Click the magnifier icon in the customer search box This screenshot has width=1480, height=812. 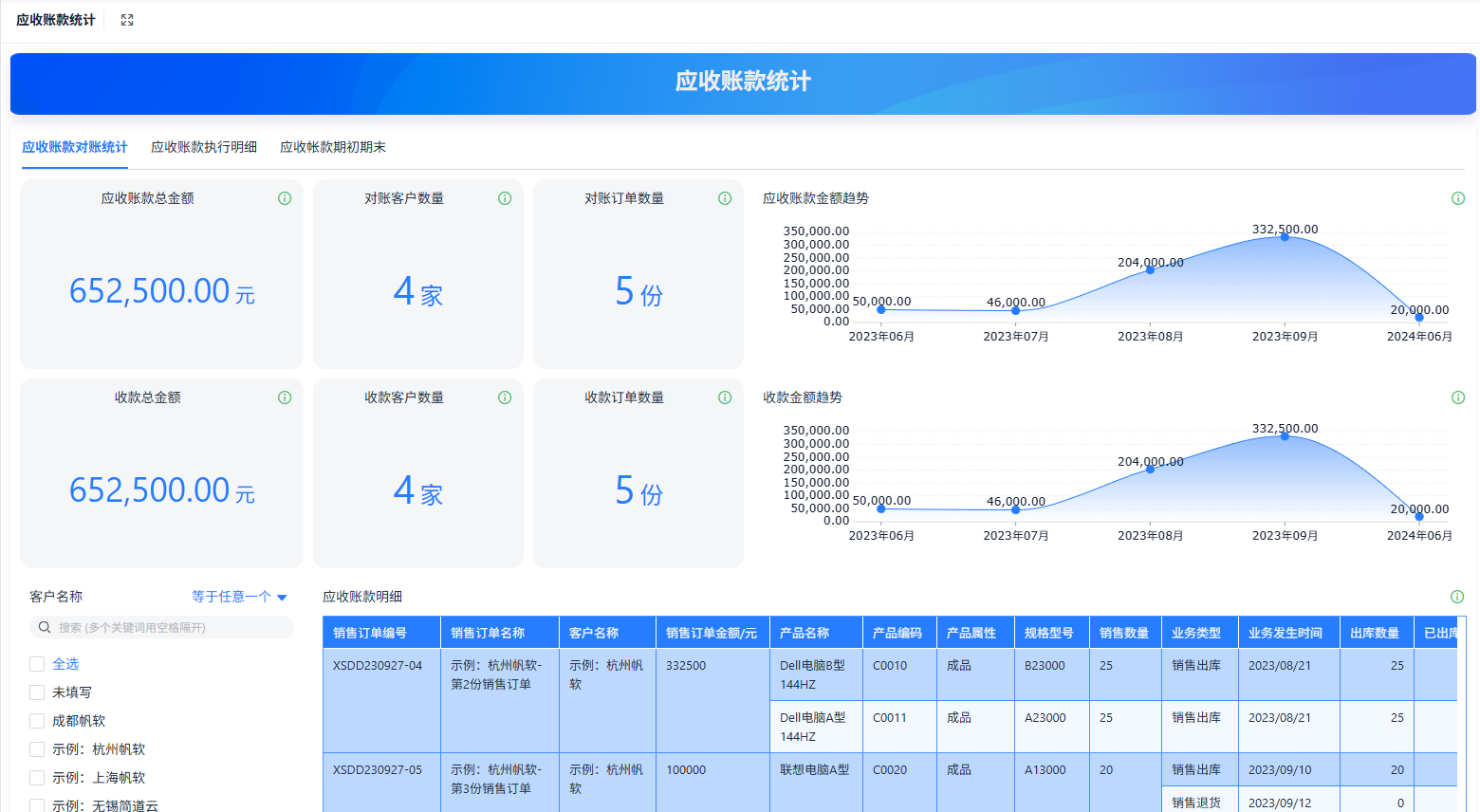(45, 626)
